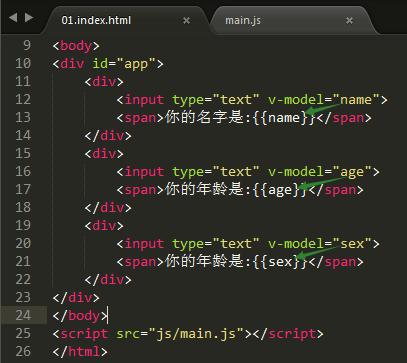Viewport: 407px width, 363px height.
Task: Click v-model="age" on line 16
Action: [x=320, y=172]
